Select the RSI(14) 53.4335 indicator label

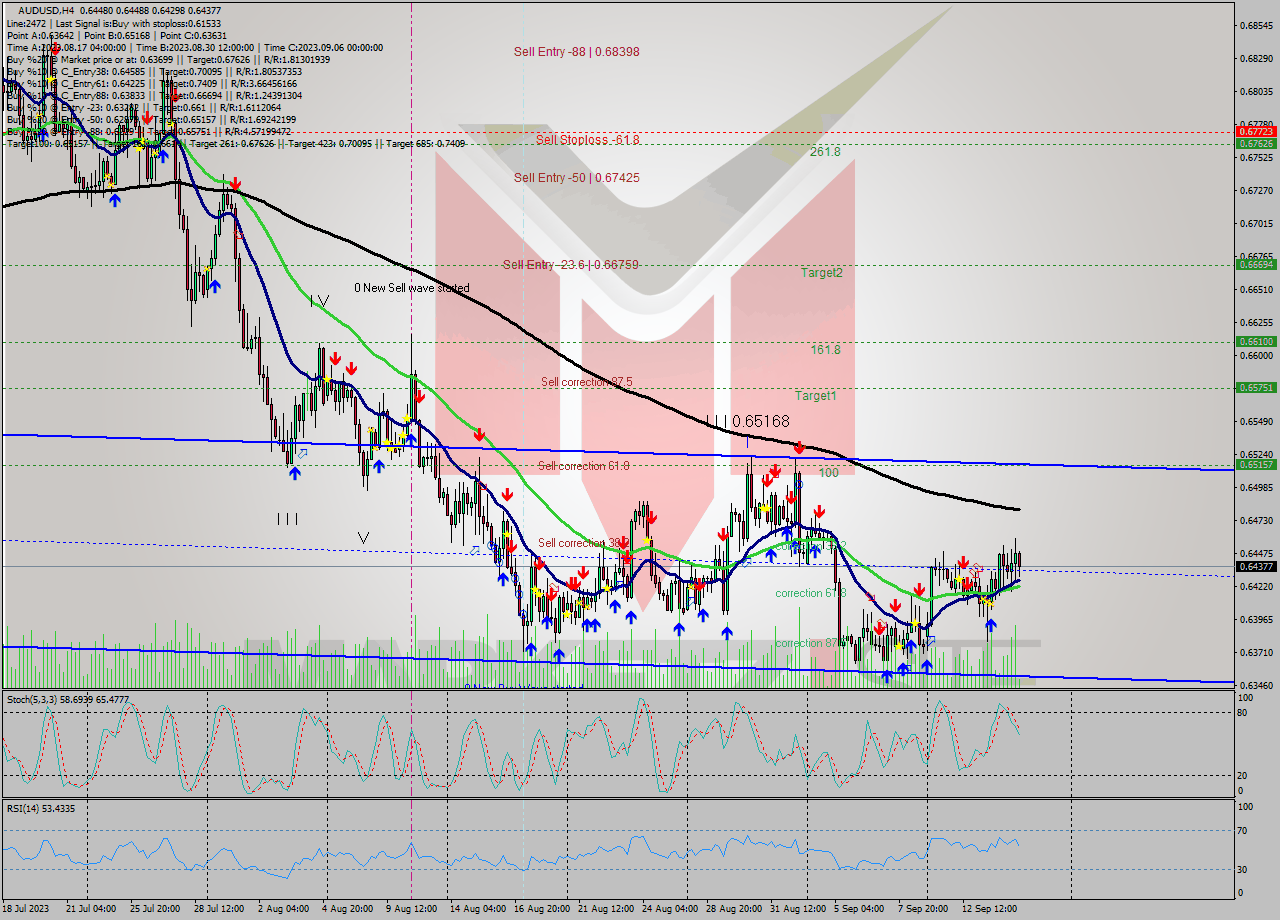click(41, 808)
